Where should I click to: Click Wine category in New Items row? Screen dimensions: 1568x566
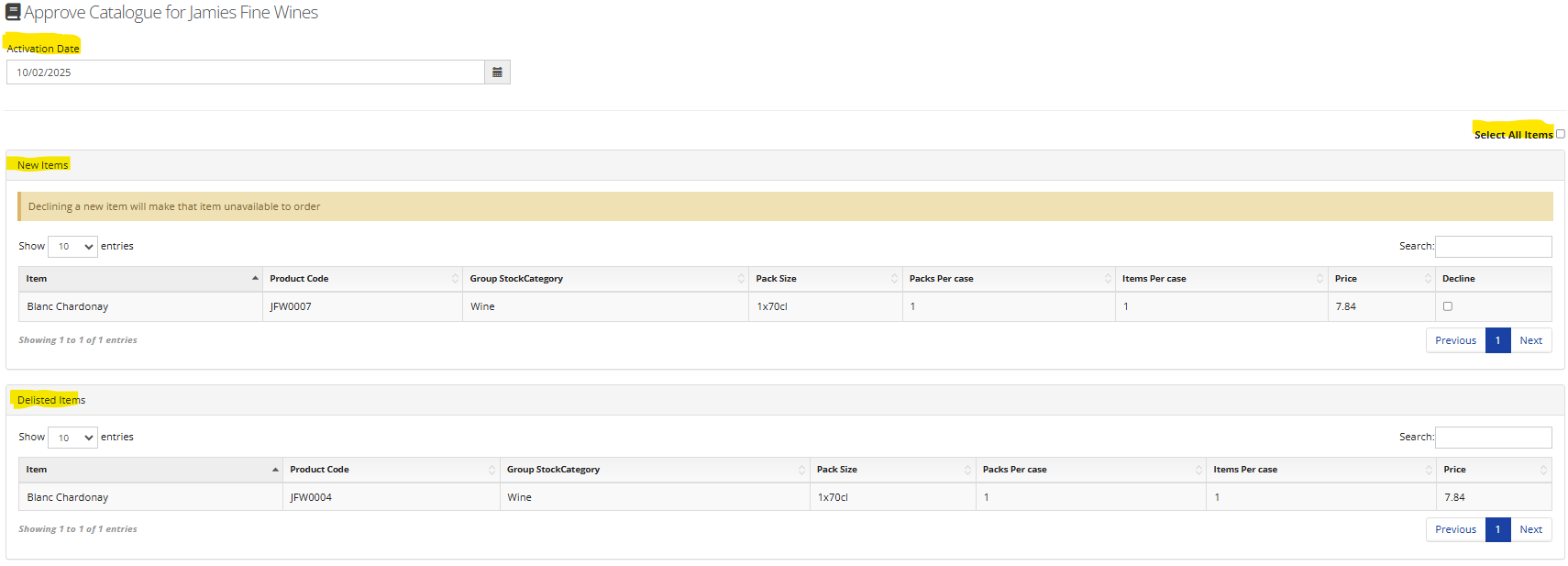click(x=482, y=306)
